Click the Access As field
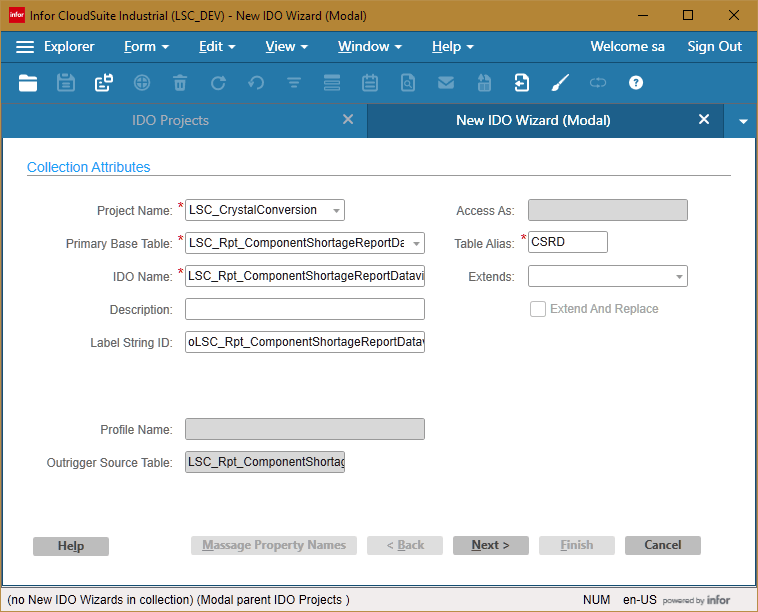 [x=608, y=210]
